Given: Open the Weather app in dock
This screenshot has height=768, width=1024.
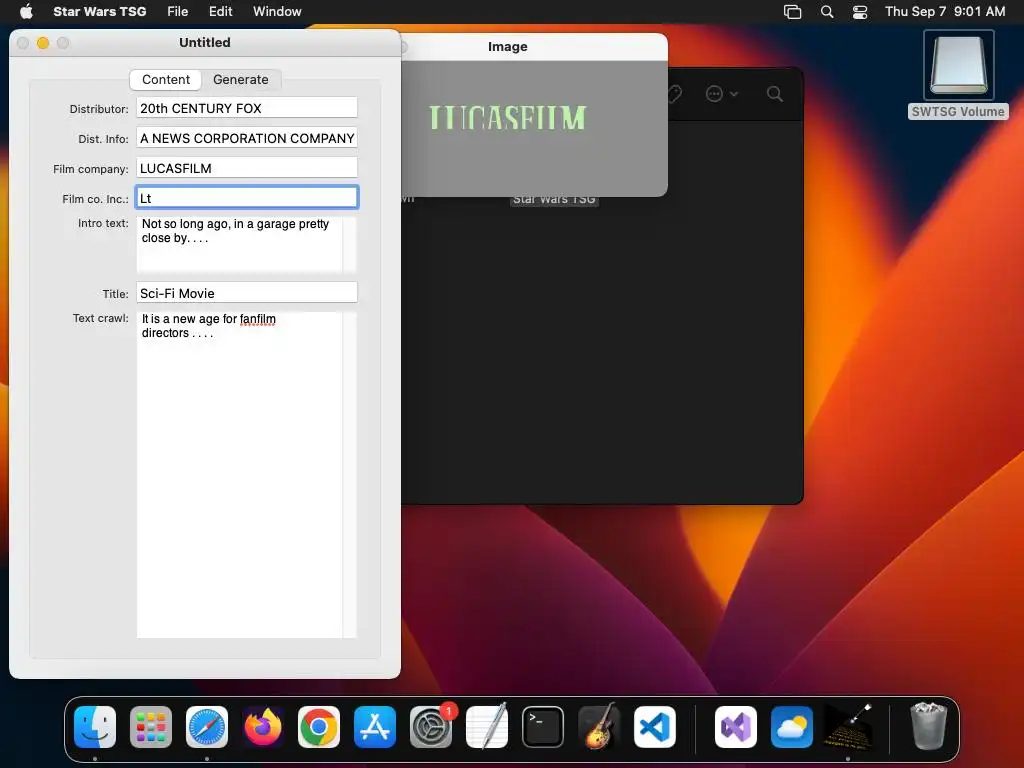Looking at the screenshot, I should click(x=792, y=726).
